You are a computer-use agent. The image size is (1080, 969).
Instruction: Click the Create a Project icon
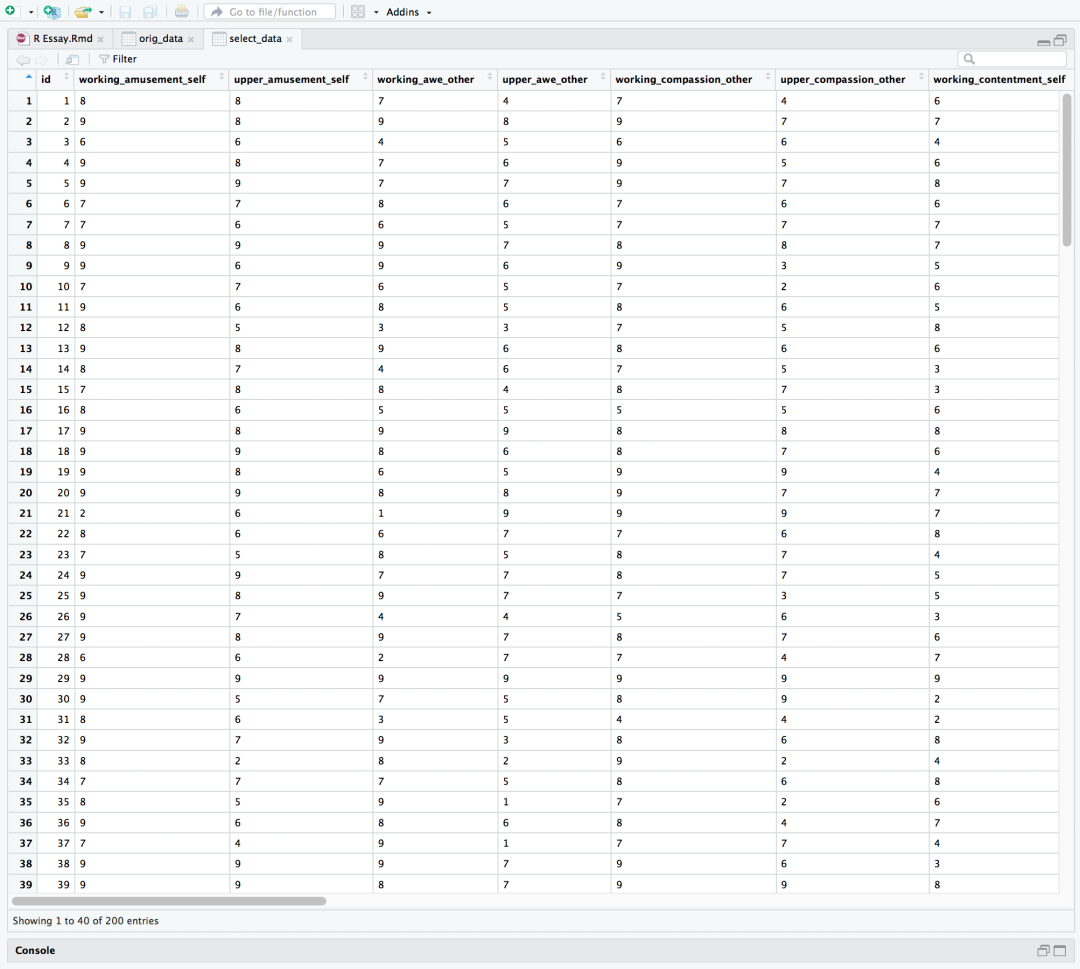click(x=52, y=12)
